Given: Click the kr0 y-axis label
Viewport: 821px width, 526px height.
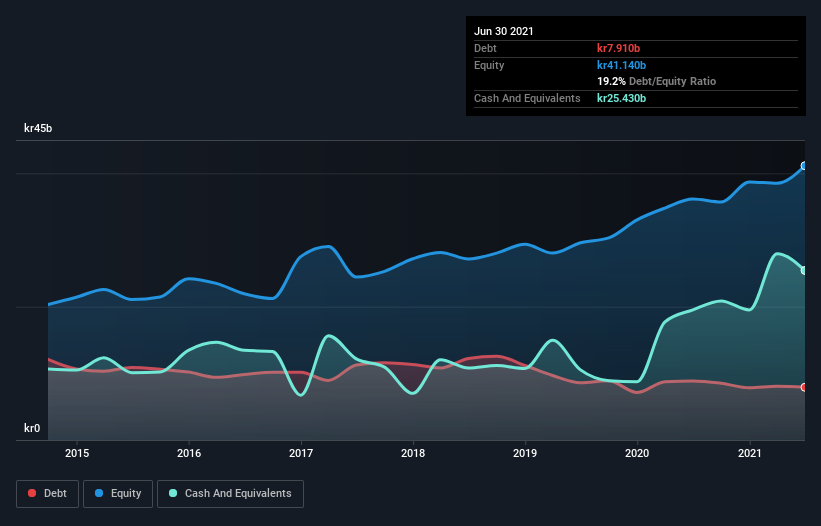Looking at the screenshot, I should [x=32, y=428].
